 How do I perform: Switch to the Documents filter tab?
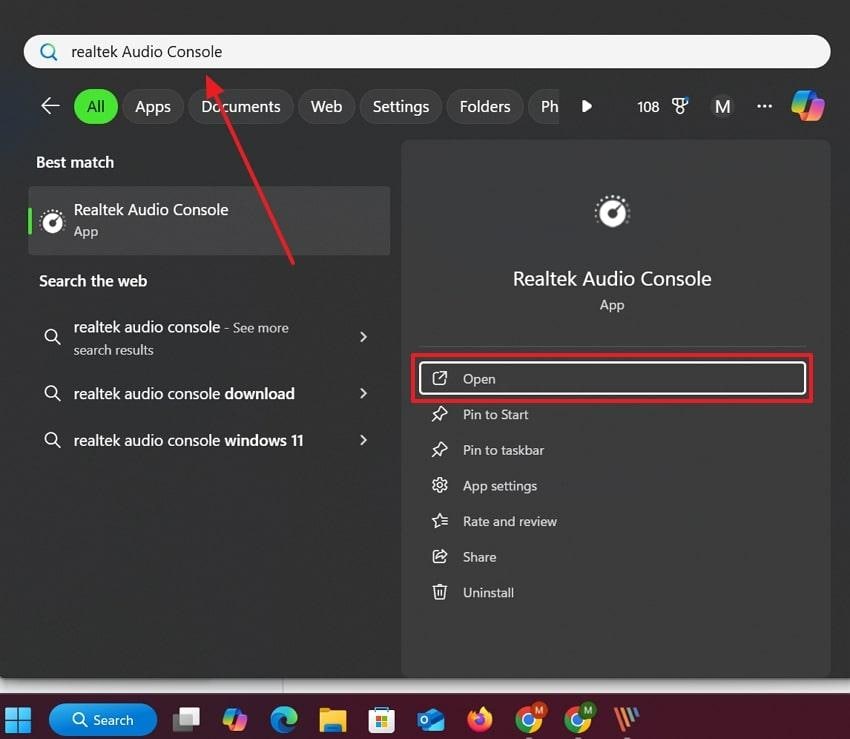pyautogui.click(x=241, y=106)
